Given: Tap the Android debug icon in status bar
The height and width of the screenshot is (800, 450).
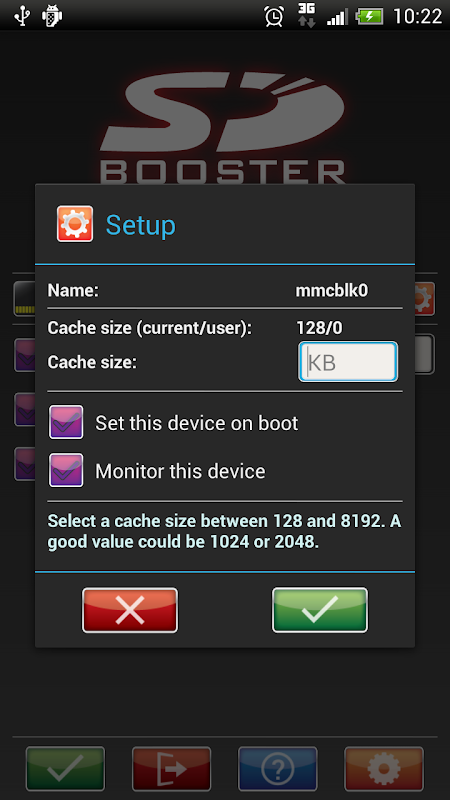Looking at the screenshot, I should 52,15.
